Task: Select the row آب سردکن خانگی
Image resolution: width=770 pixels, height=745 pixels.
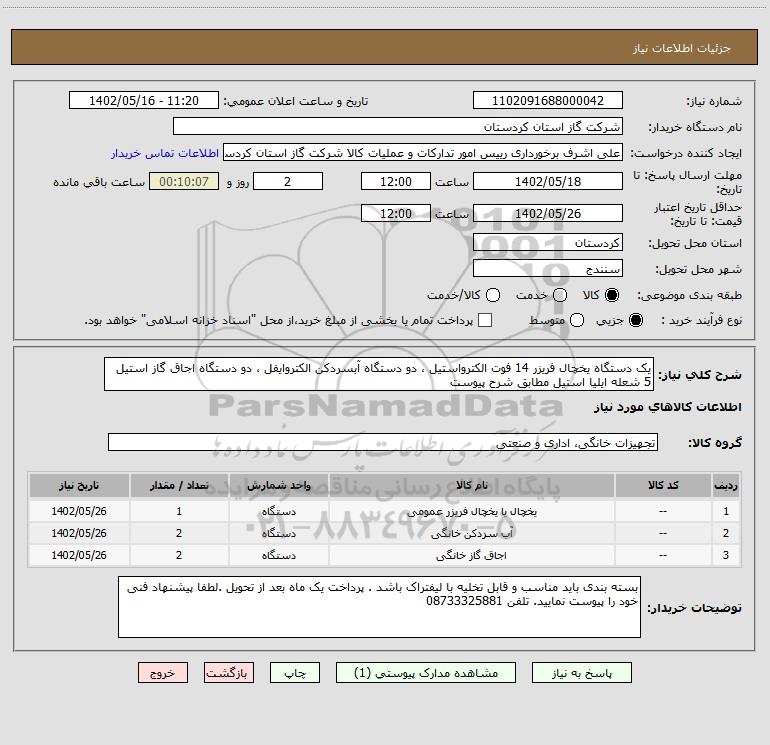Action: [x=385, y=533]
